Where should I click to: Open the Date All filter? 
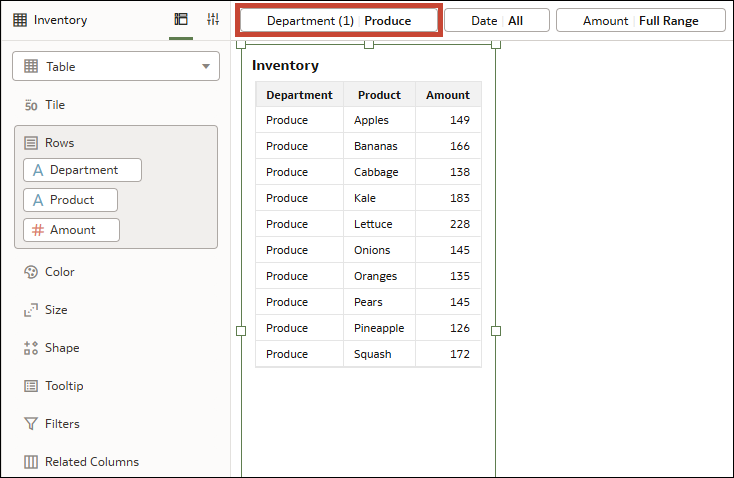[x=497, y=21]
